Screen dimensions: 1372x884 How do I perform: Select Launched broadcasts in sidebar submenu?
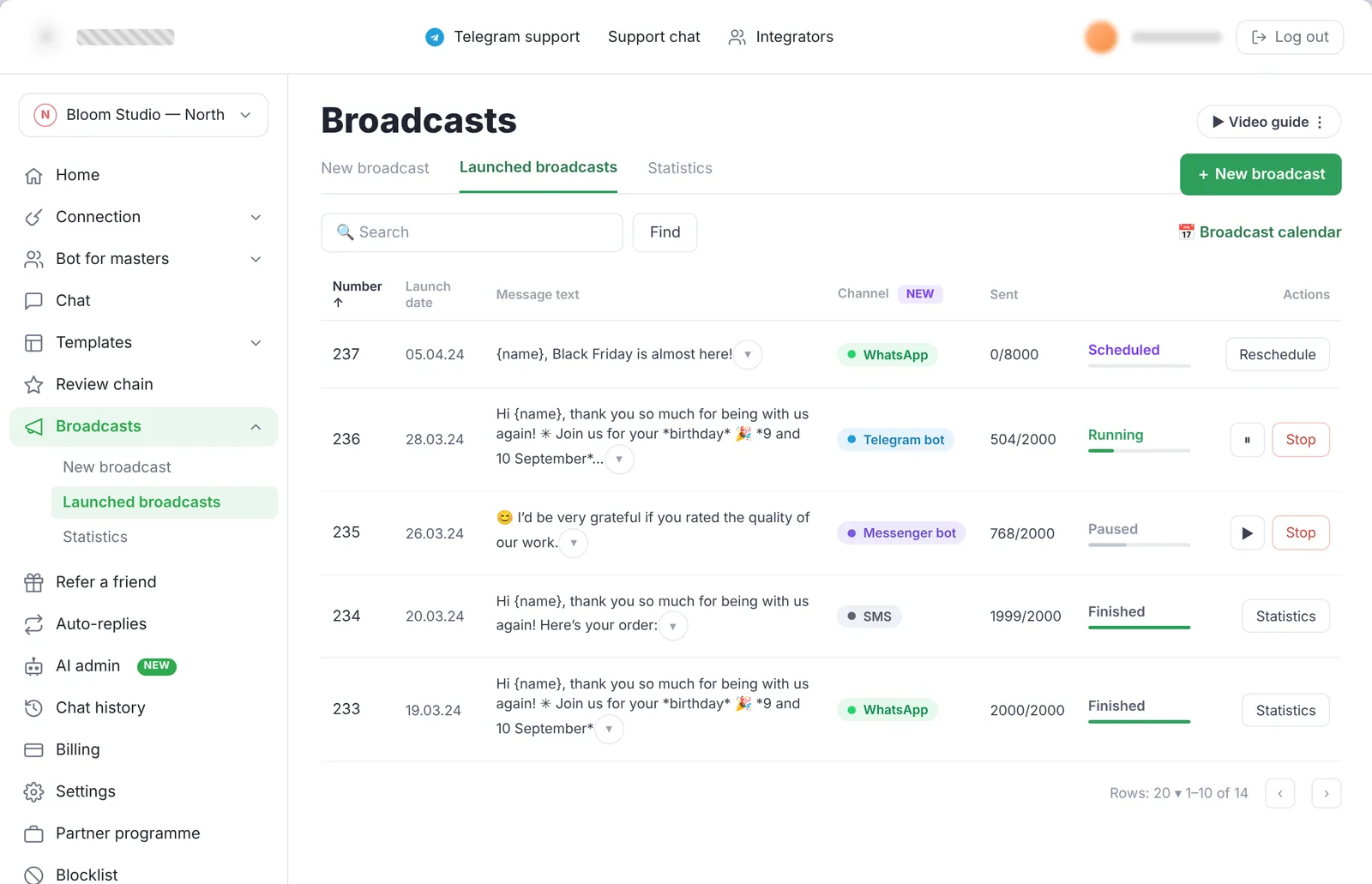(165, 502)
